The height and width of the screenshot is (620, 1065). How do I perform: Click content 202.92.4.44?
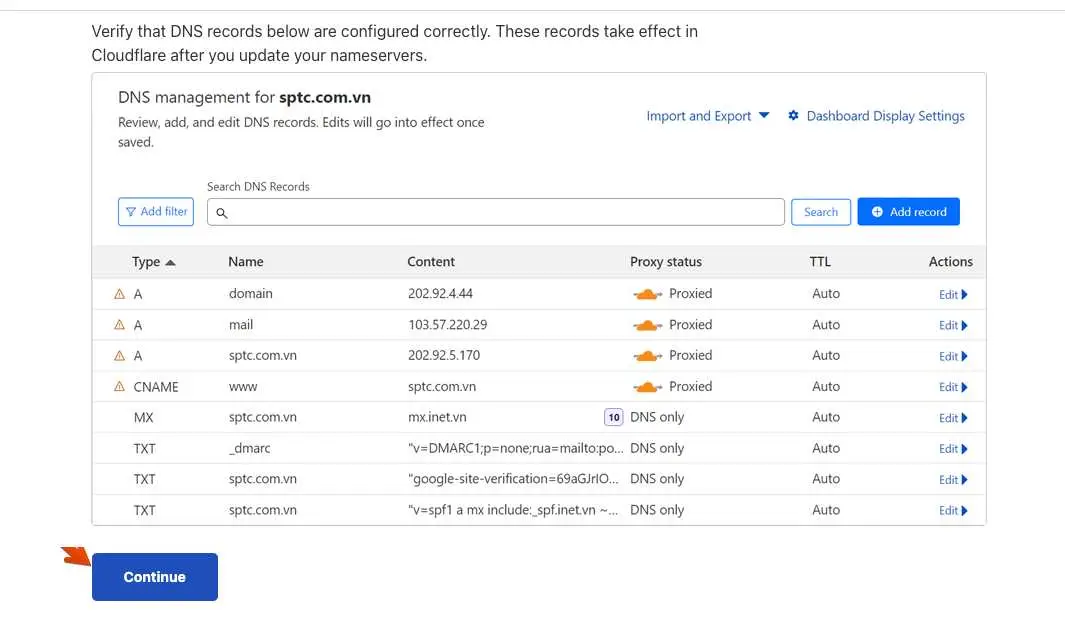[440, 293]
